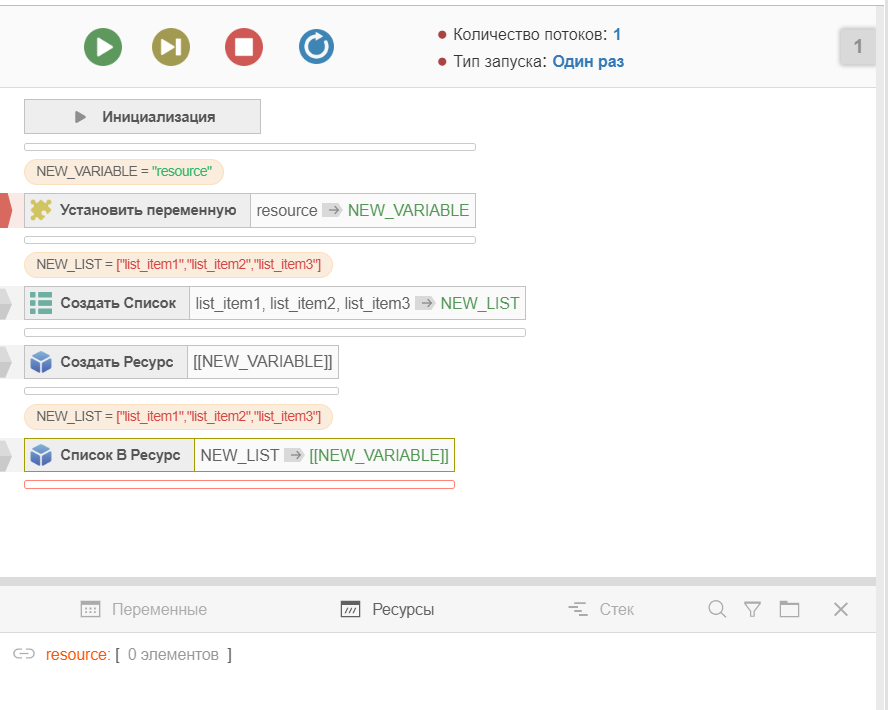Screen dimensions: 888x710
Task: Switch to the Переменные tab
Action: pos(144,609)
